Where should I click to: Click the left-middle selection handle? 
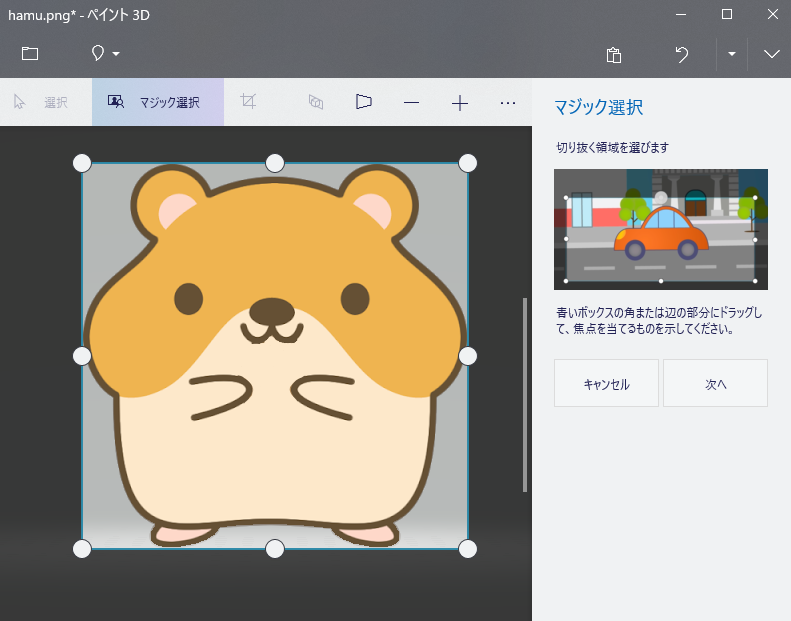82,356
